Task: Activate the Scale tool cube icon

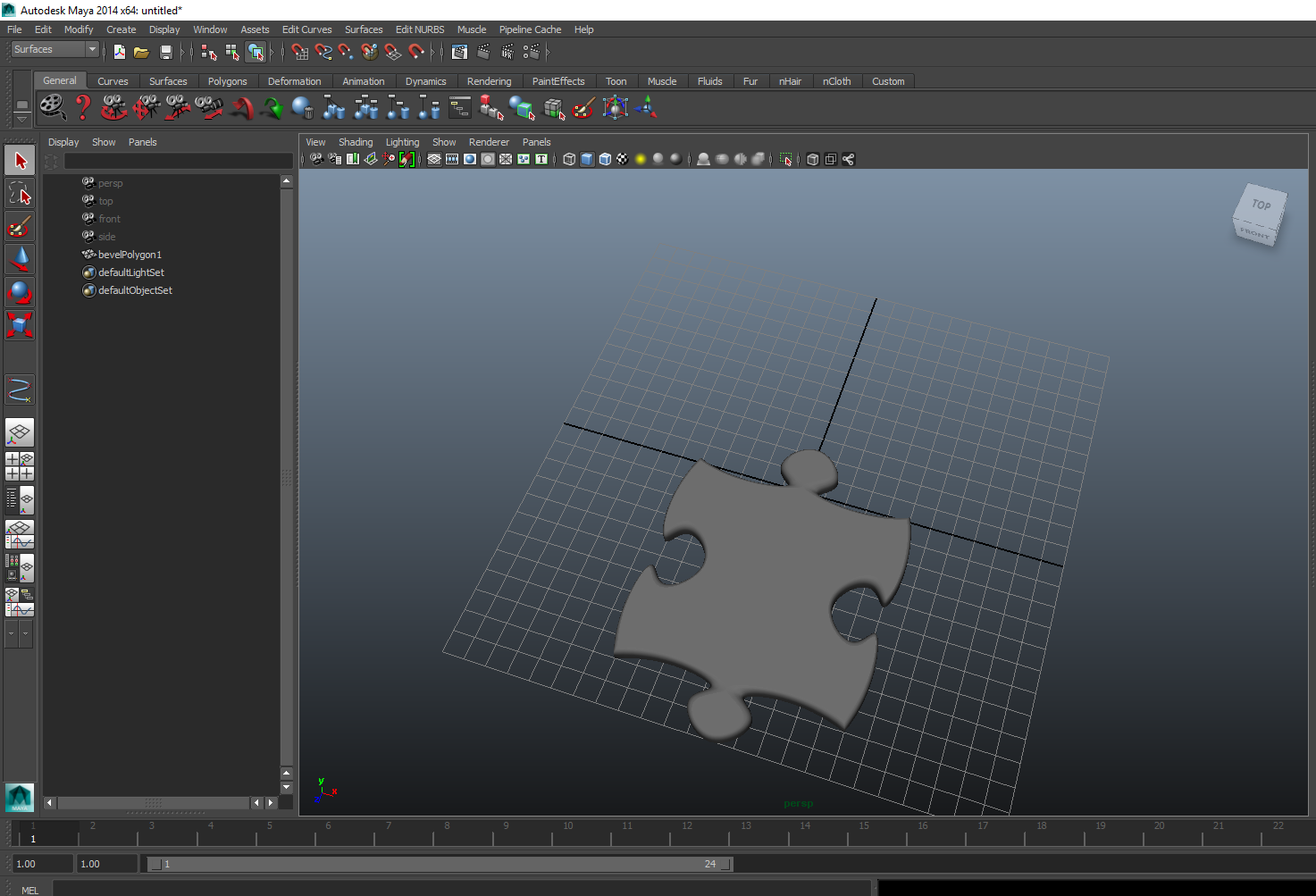Action: tap(20, 324)
